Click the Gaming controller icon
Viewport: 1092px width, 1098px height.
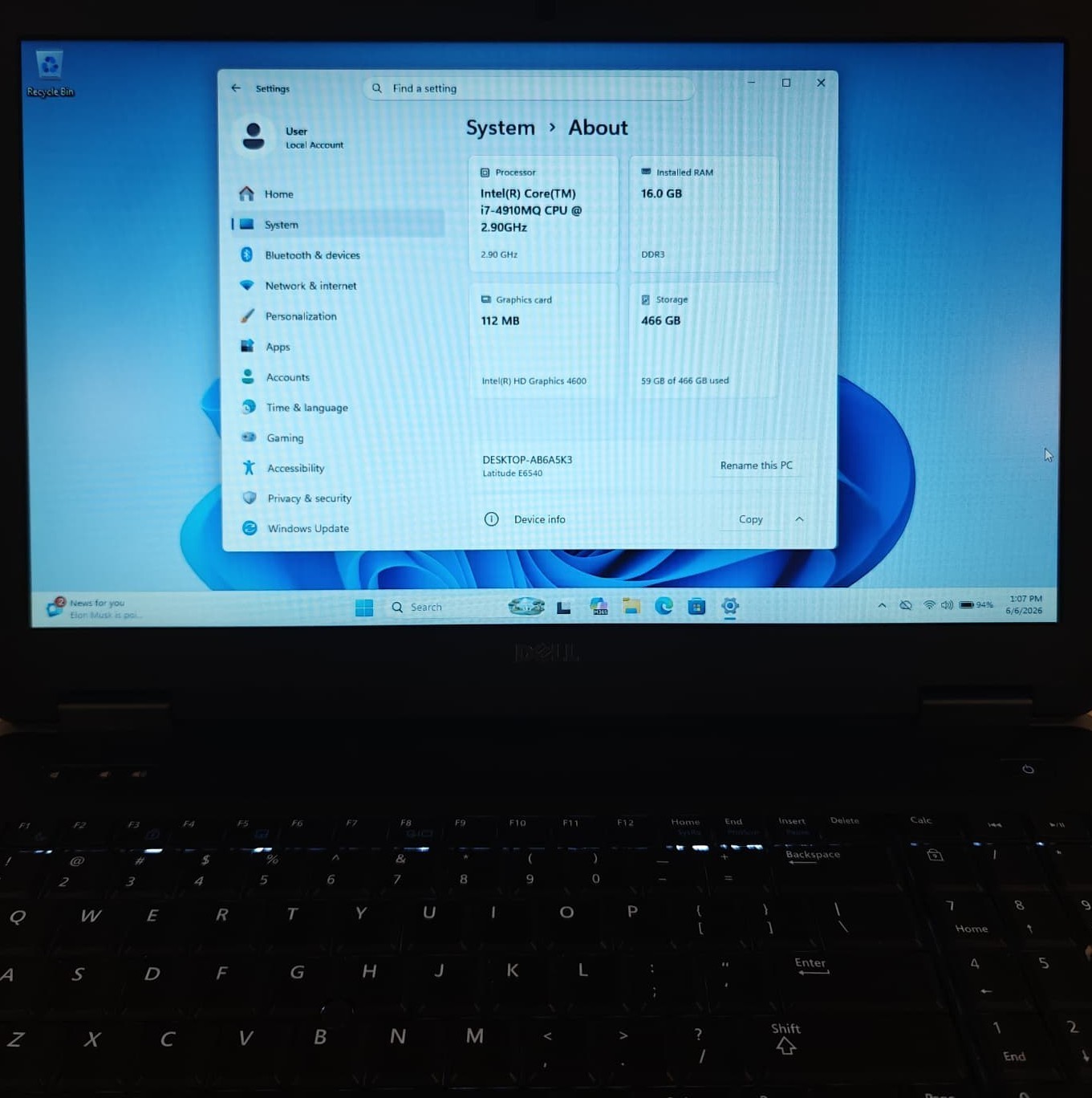(249, 437)
